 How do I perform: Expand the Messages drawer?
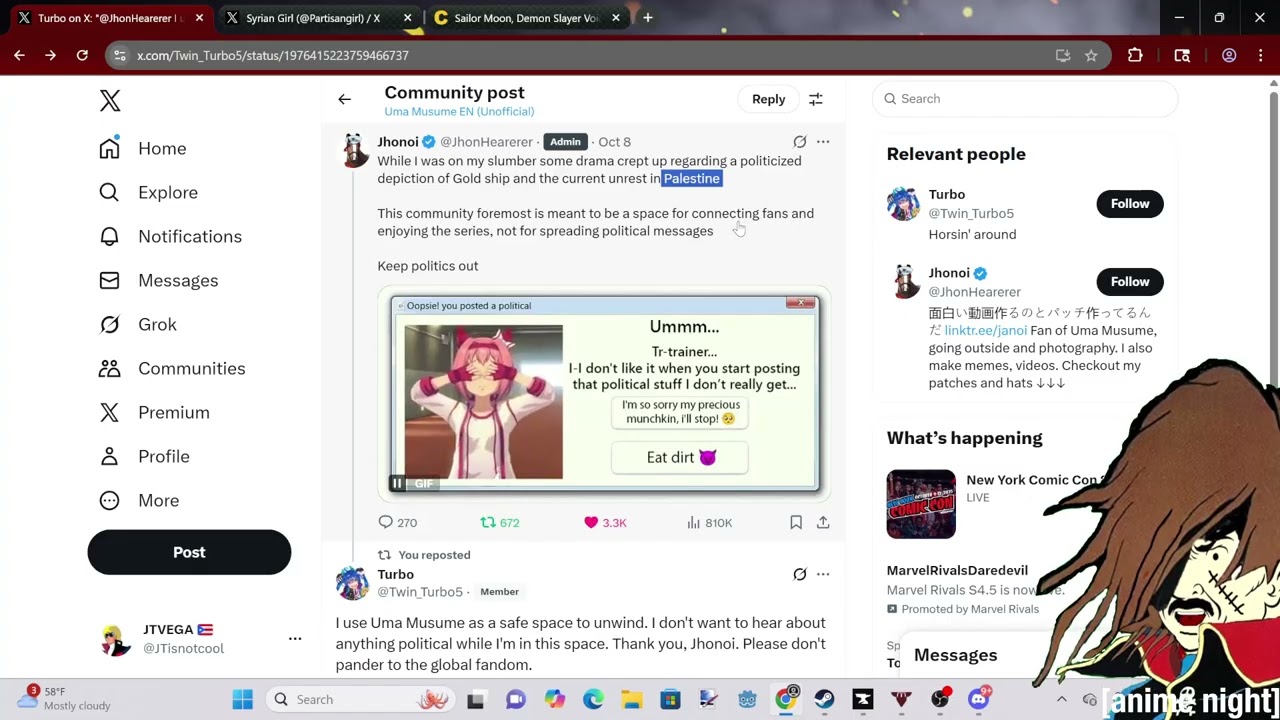coord(955,655)
